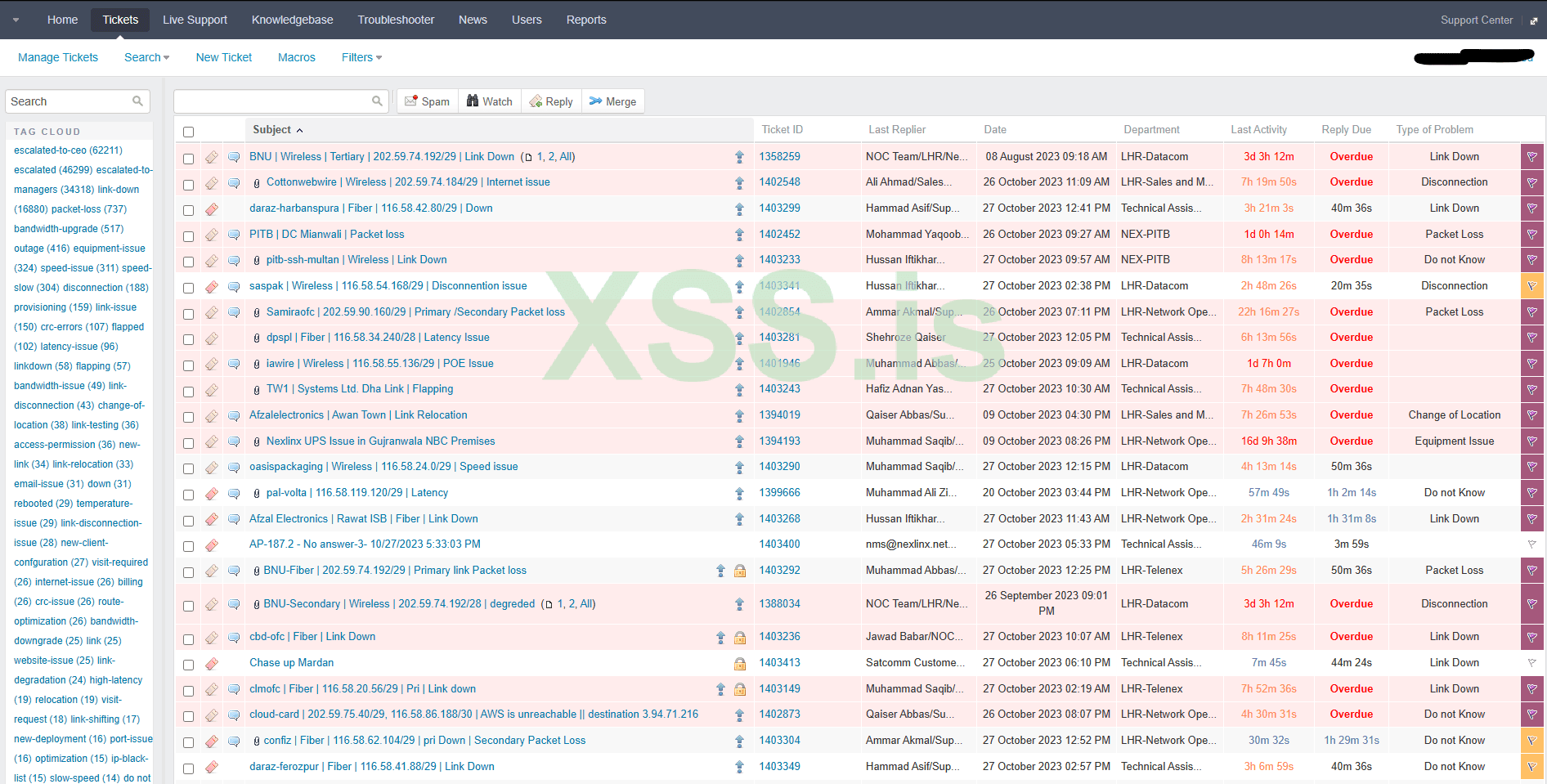Switch to the Knowledgebase tab

click(x=292, y=20)
